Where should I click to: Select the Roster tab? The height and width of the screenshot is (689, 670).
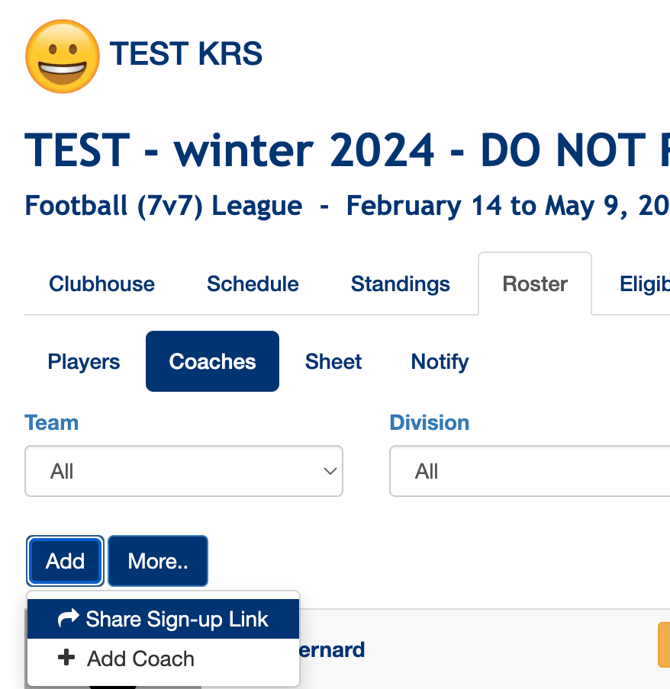click(x=535, y=284)
